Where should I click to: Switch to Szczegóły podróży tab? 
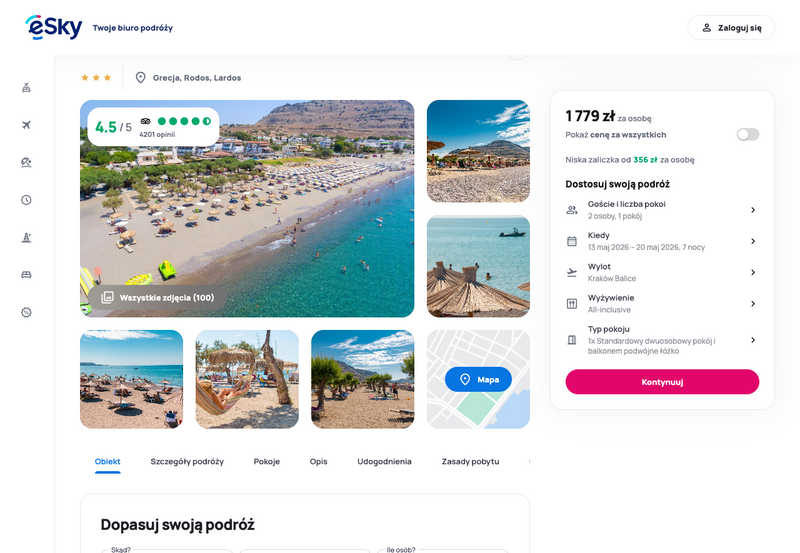point(187,461)
